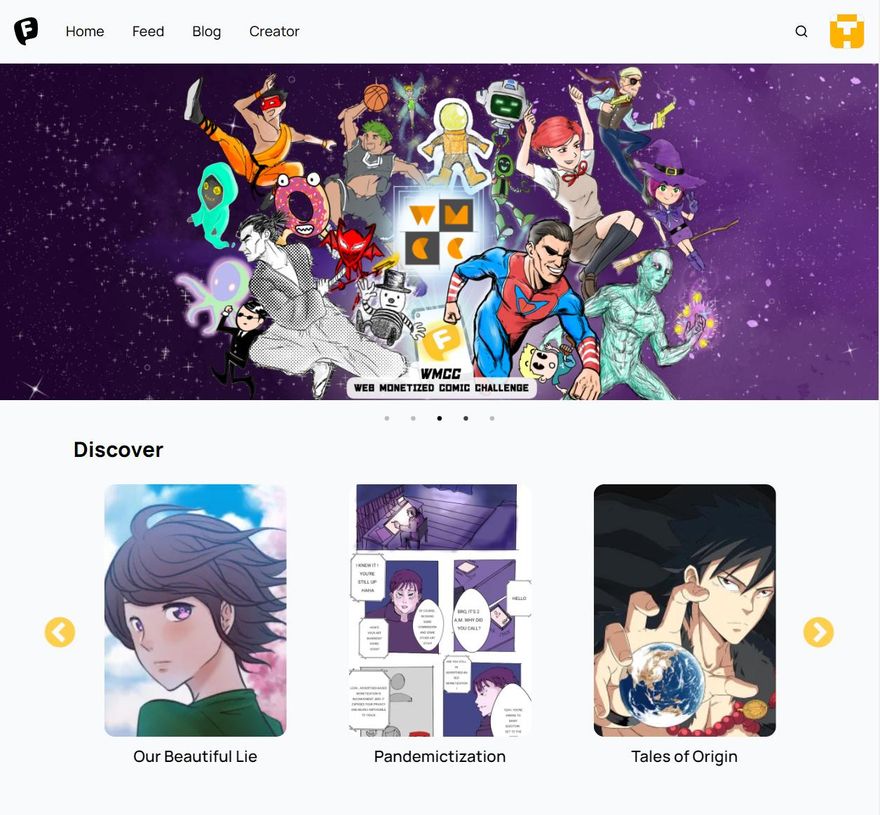The image size is (880, 815).
Task: Jump to the fourth banner carousel dot
Action: click(x=466, y=418)
